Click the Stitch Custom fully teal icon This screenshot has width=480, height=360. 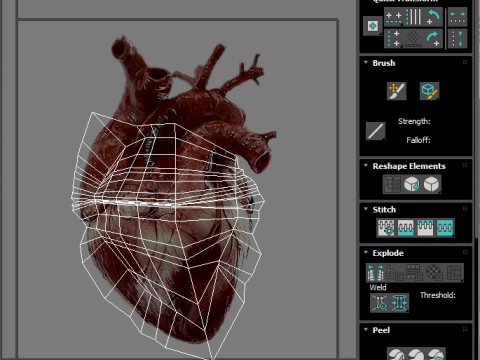point(445,228)
